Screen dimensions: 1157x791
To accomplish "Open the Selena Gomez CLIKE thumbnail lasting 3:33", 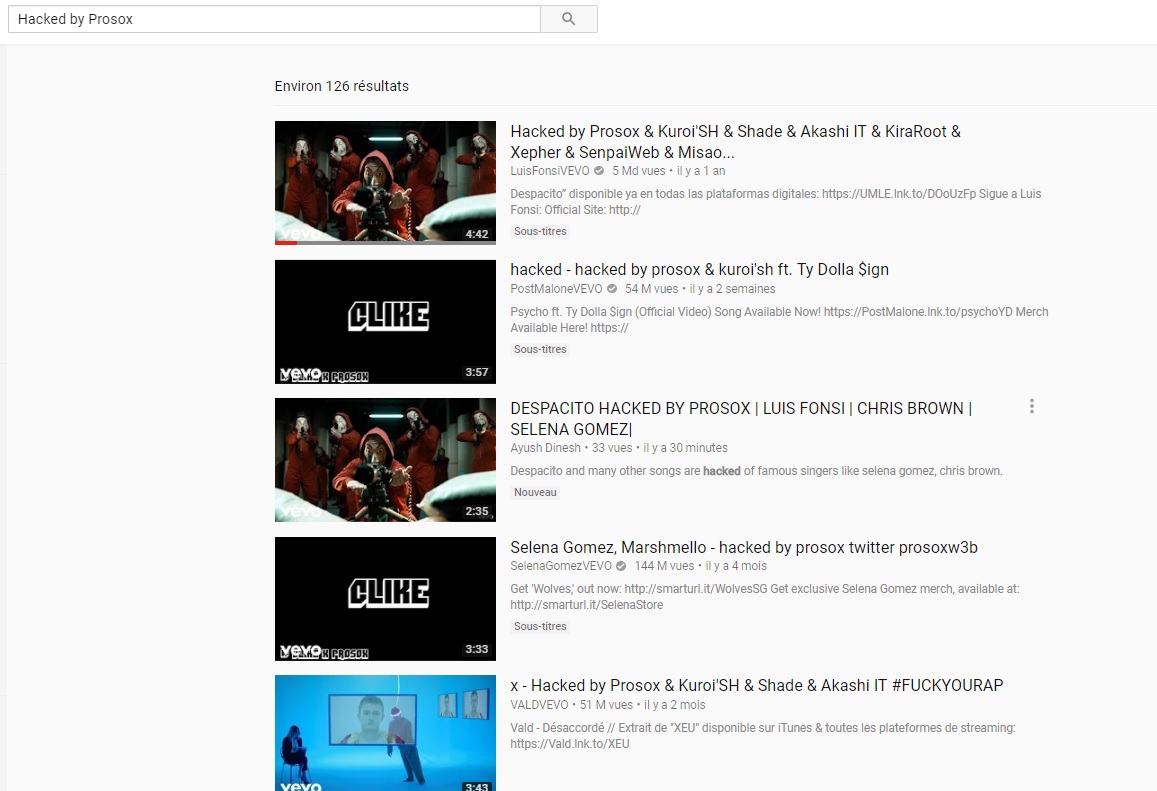I will click(385, 598).
